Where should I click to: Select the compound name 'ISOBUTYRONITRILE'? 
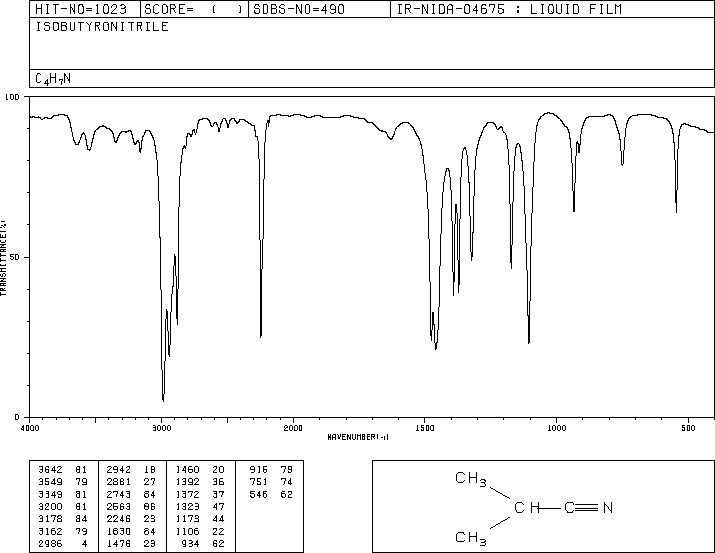point(102,26)
